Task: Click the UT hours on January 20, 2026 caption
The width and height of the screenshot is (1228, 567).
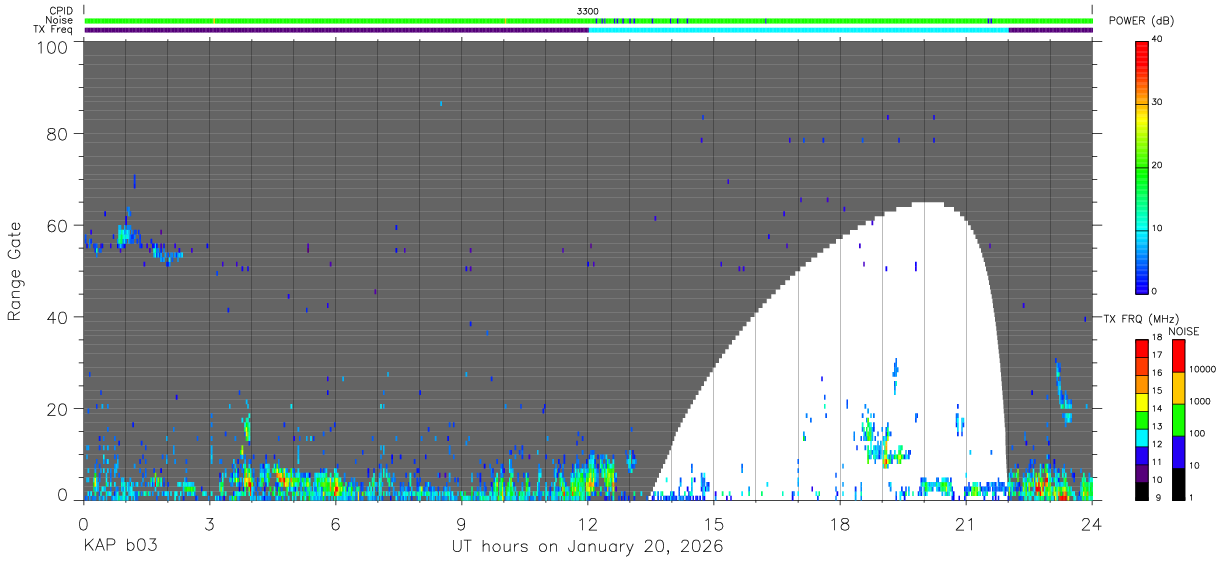Action: click(x=587, y=547)
